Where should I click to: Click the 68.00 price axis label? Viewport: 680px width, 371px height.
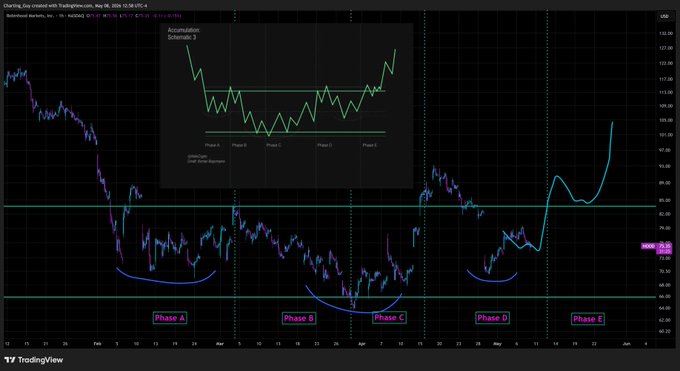pyautogui.click(x=666, y=286)
